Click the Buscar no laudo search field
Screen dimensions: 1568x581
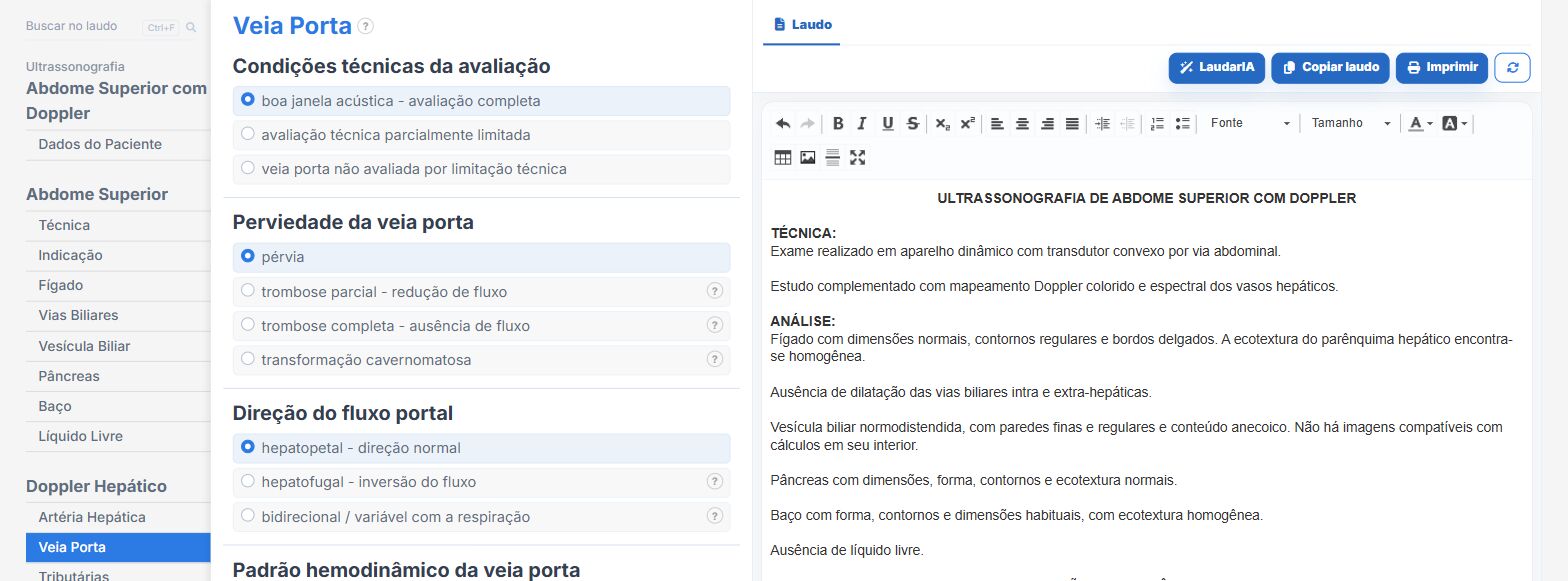(80, 27)
